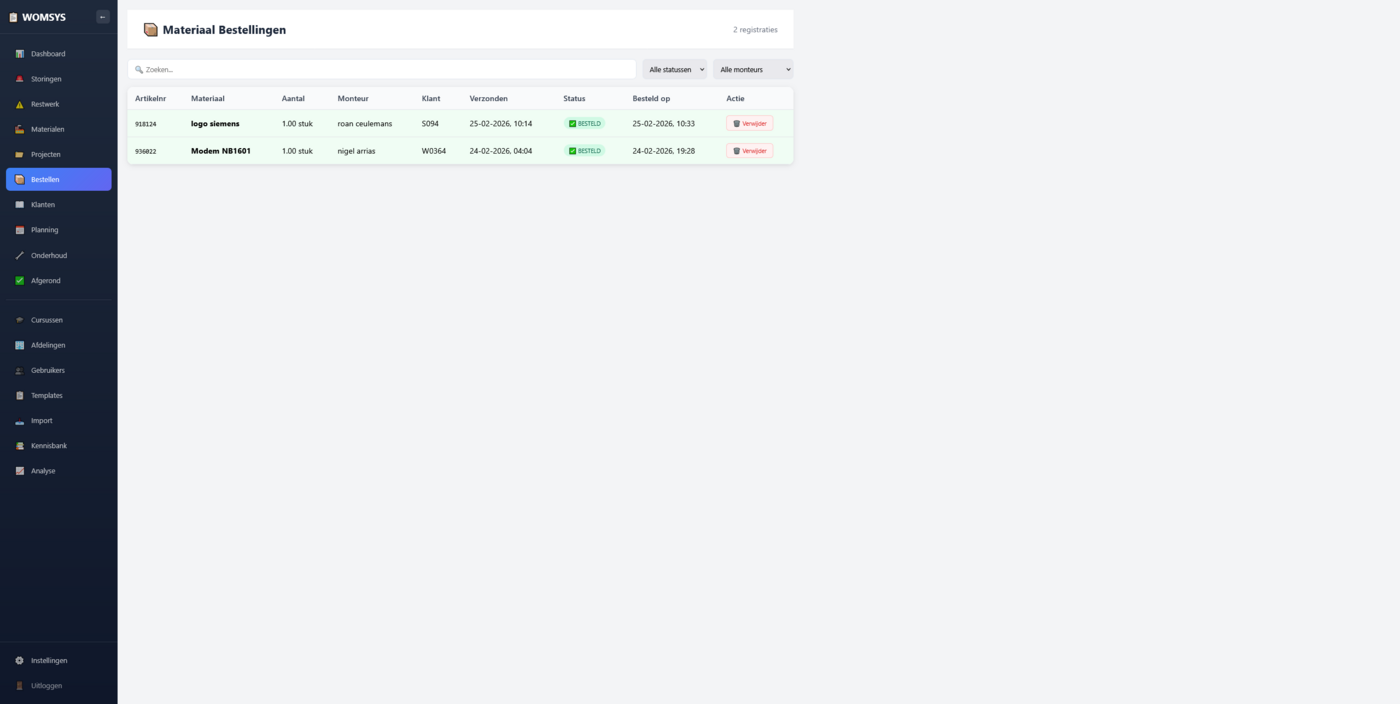Collapse the sidebar with the arrow button

tap(103, 17)
